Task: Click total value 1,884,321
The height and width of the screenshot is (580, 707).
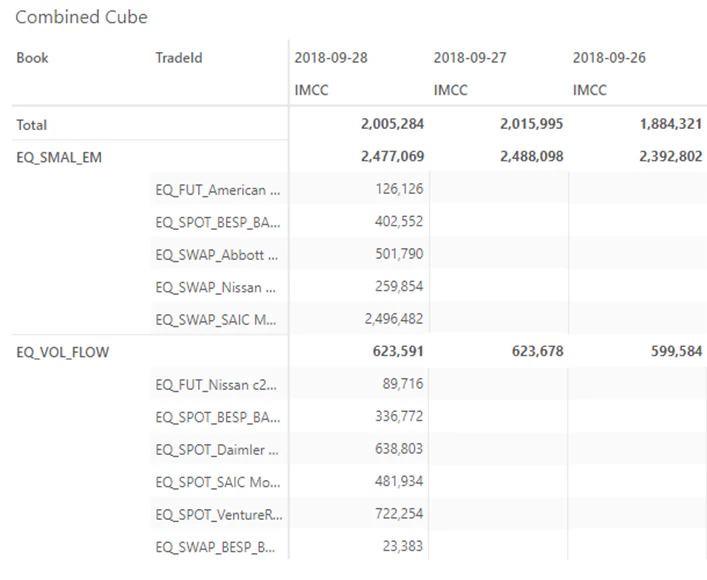Action: (x=671, y=124)
